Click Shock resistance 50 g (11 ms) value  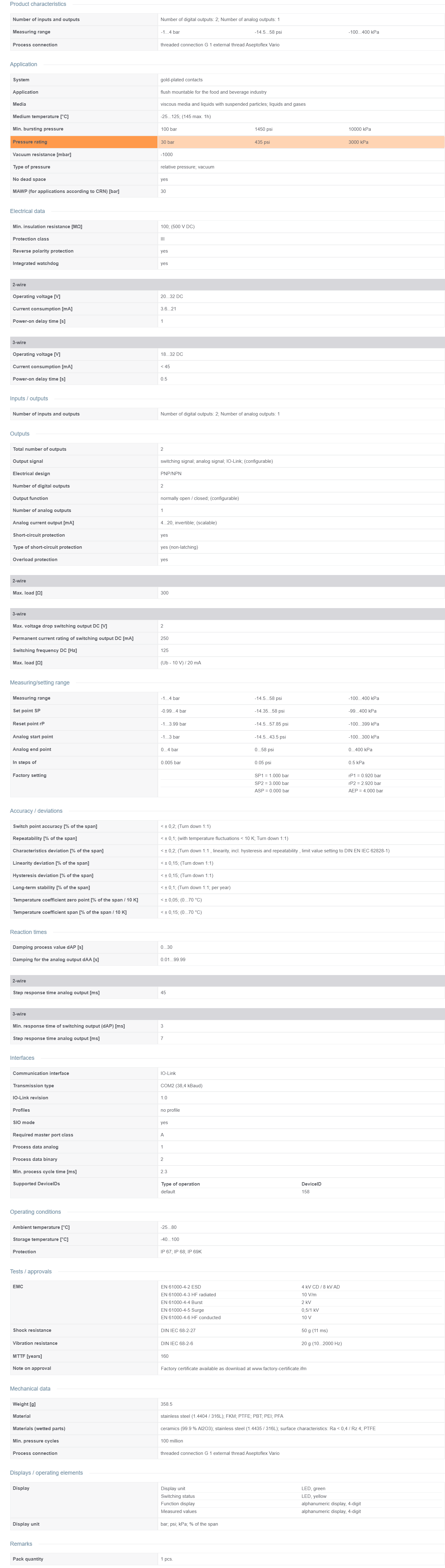(x=314, y=1331)
